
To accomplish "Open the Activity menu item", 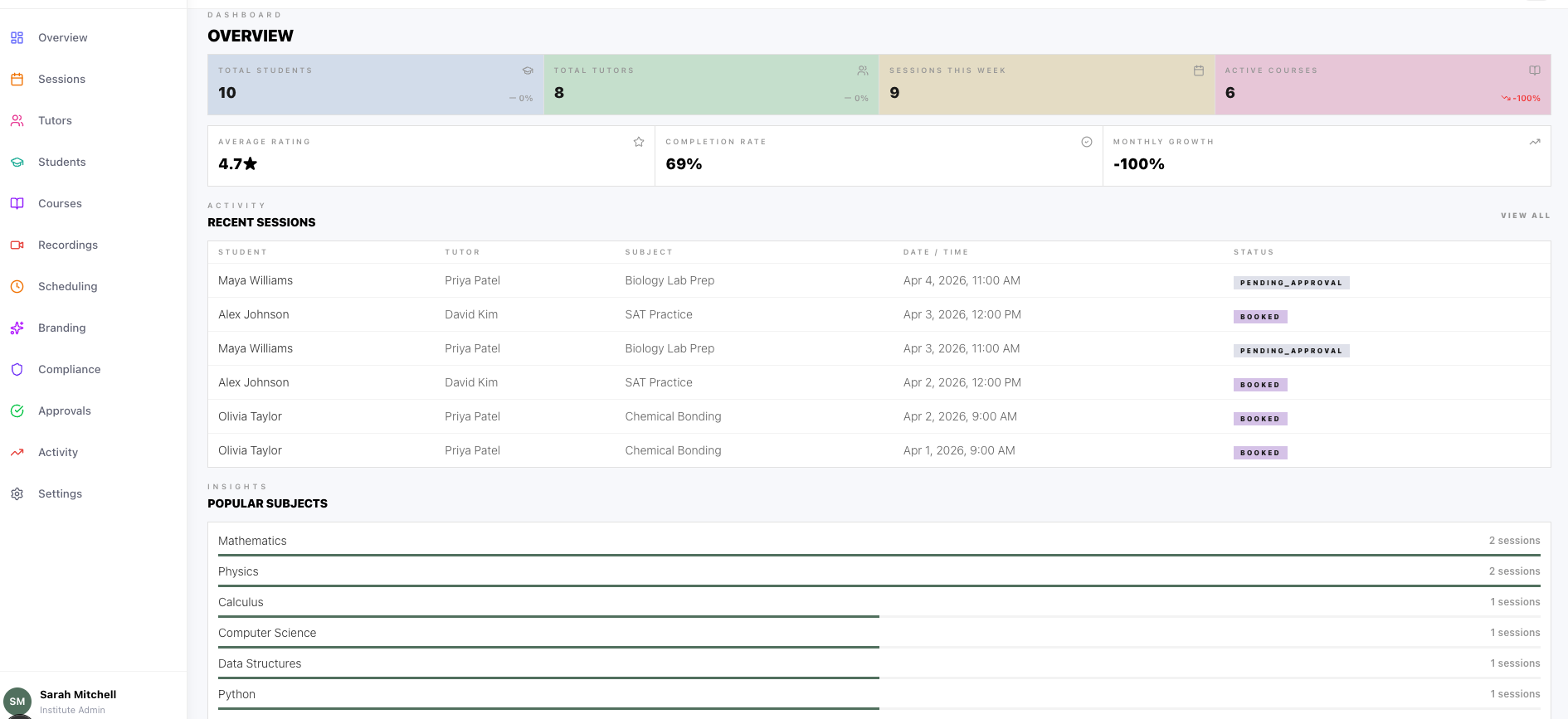I will click(57, 453).
